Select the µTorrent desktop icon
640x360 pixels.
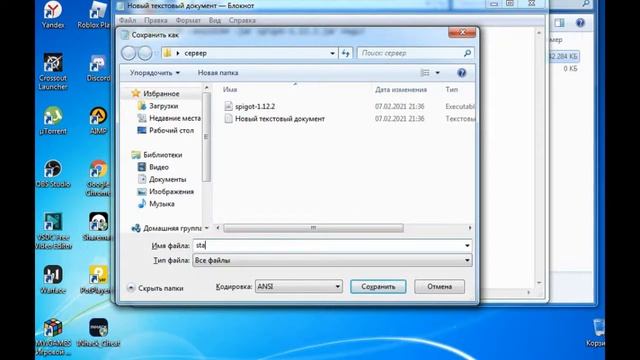(53, 120)
